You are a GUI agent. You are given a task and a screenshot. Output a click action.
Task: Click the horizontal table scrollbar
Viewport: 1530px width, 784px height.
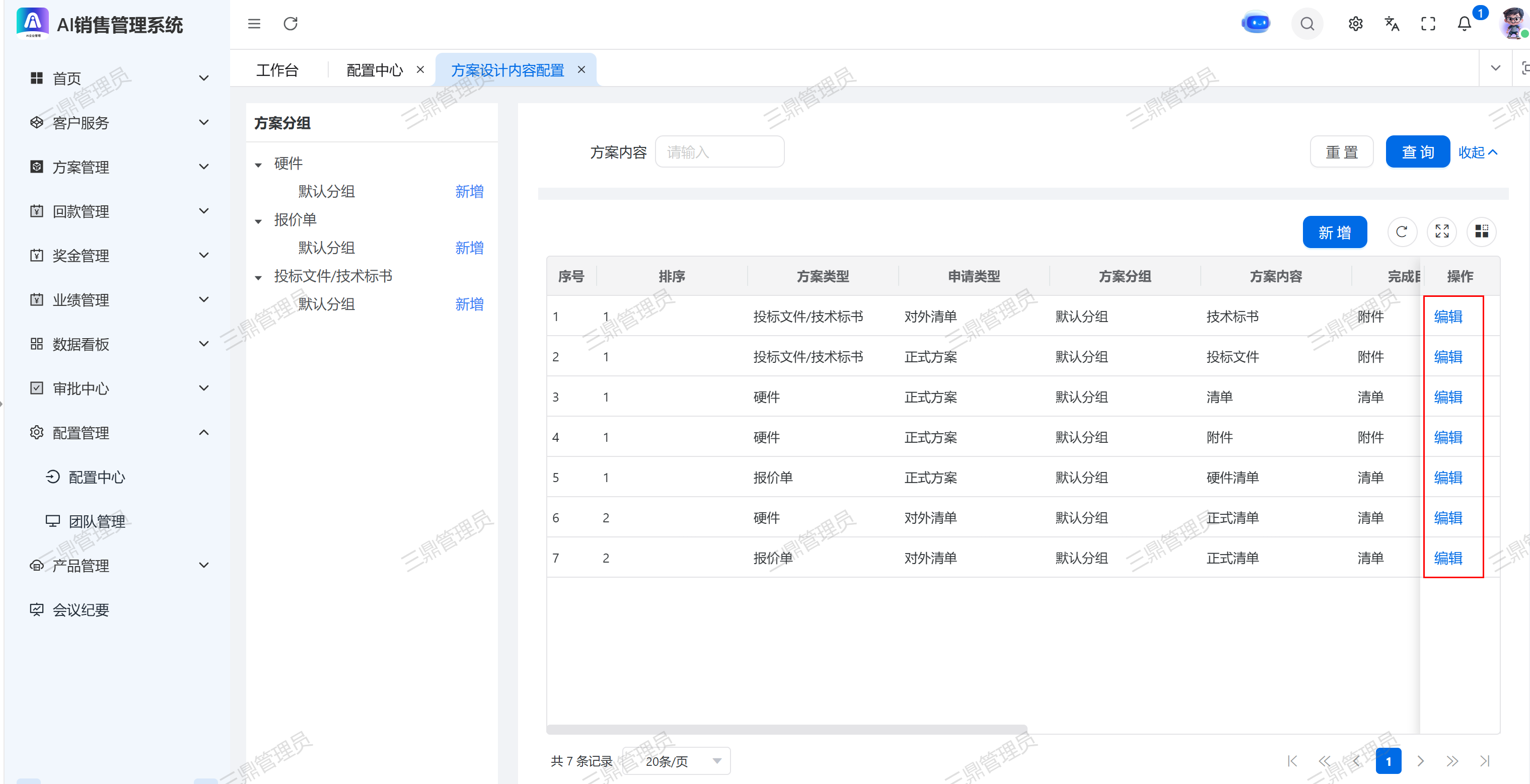[786, 728]
